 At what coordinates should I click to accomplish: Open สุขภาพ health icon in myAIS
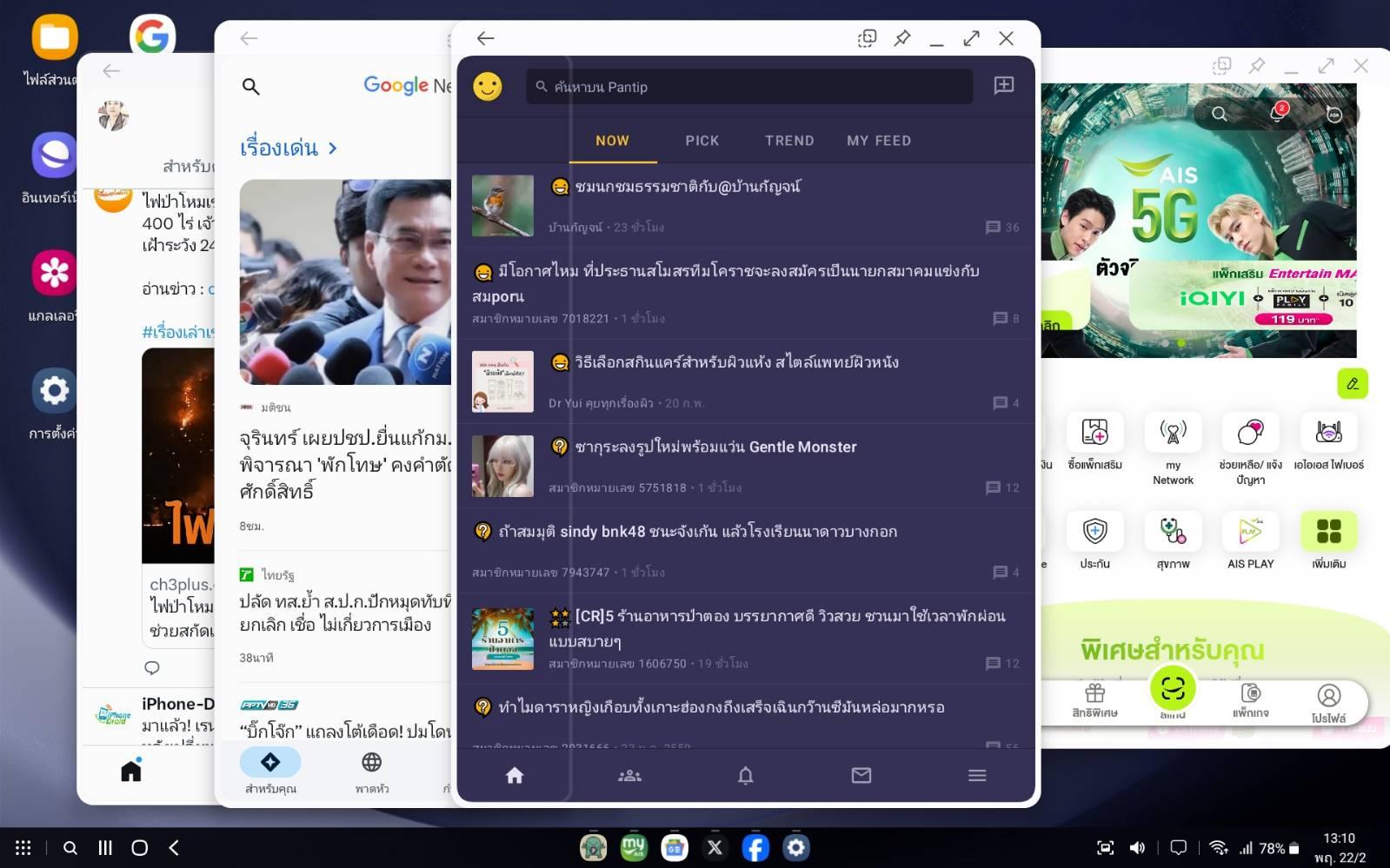coord(1173,540)
